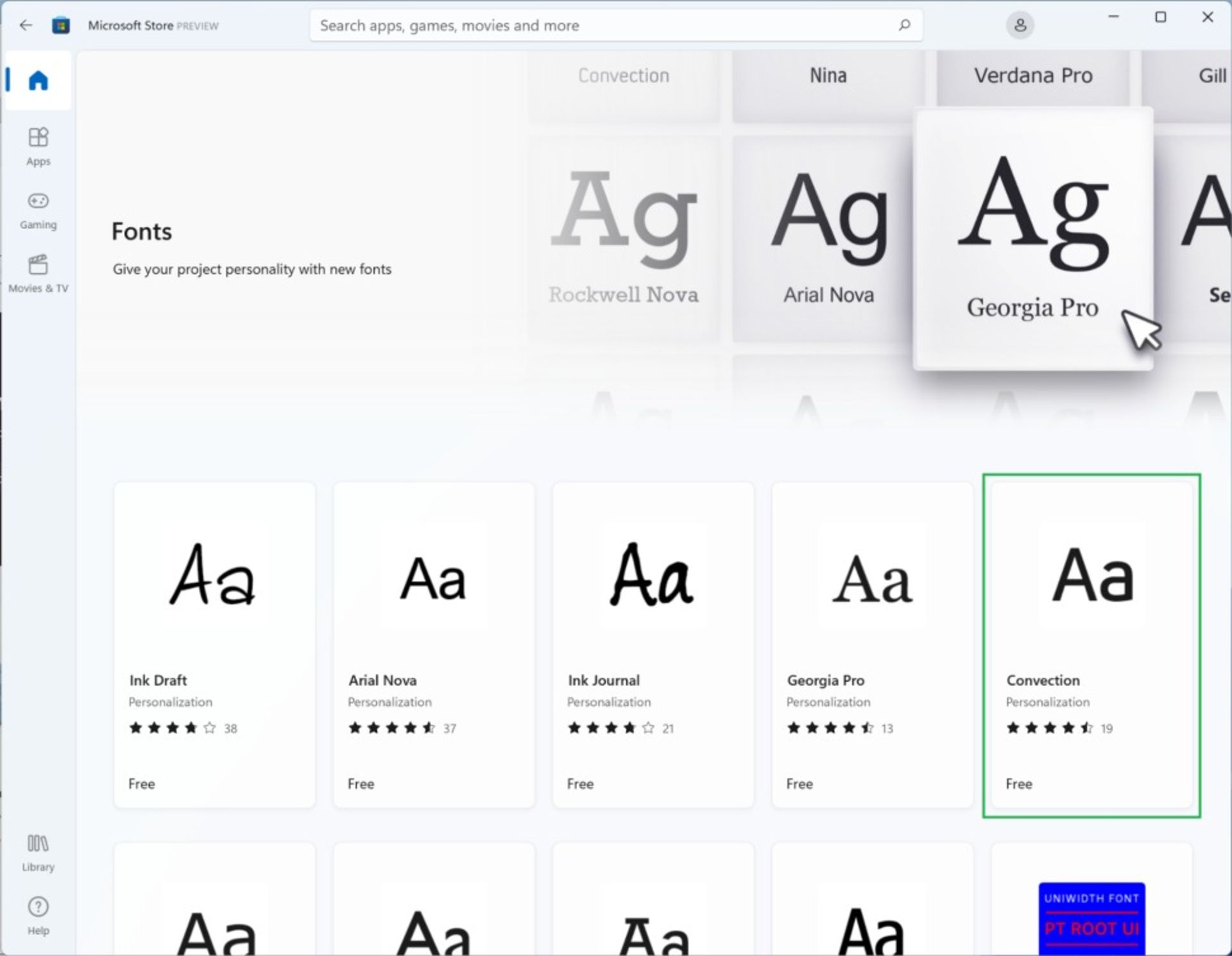Click the Home icon in sidebar

click(x=38, y=80)
